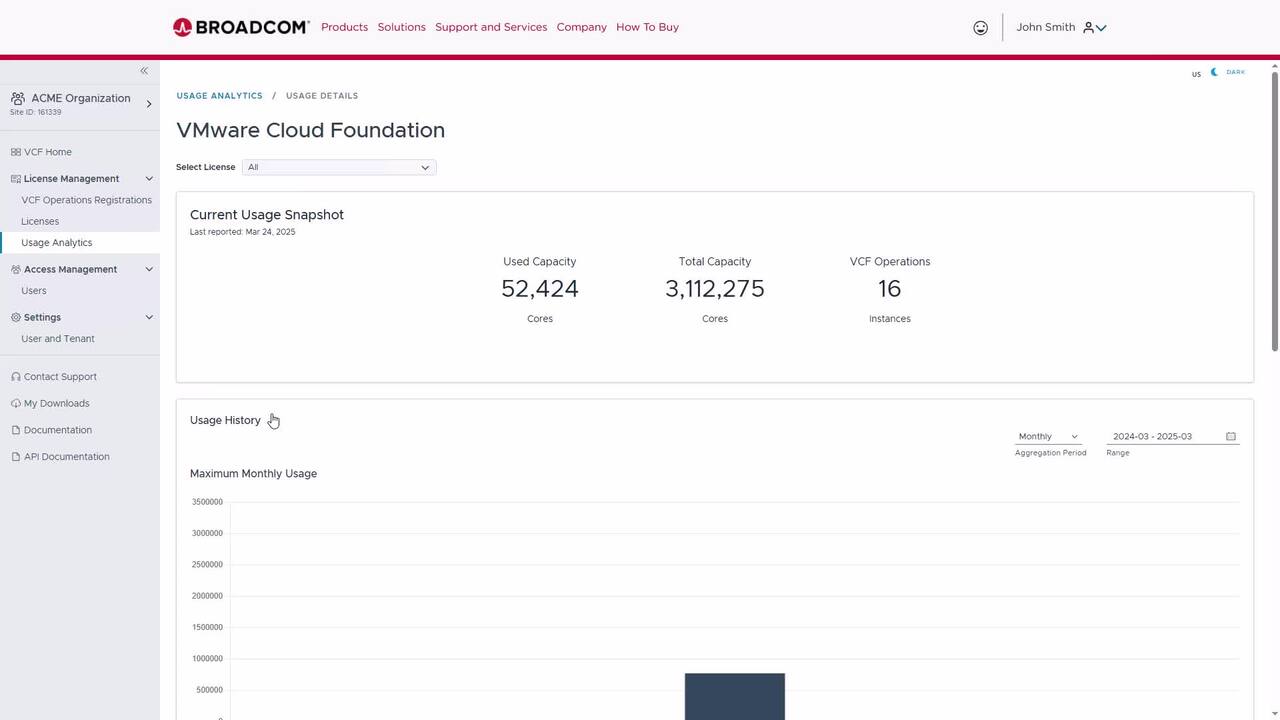
Task: Open the Monthly aggregation period dropdown
Action: (x=1047, y=437)
